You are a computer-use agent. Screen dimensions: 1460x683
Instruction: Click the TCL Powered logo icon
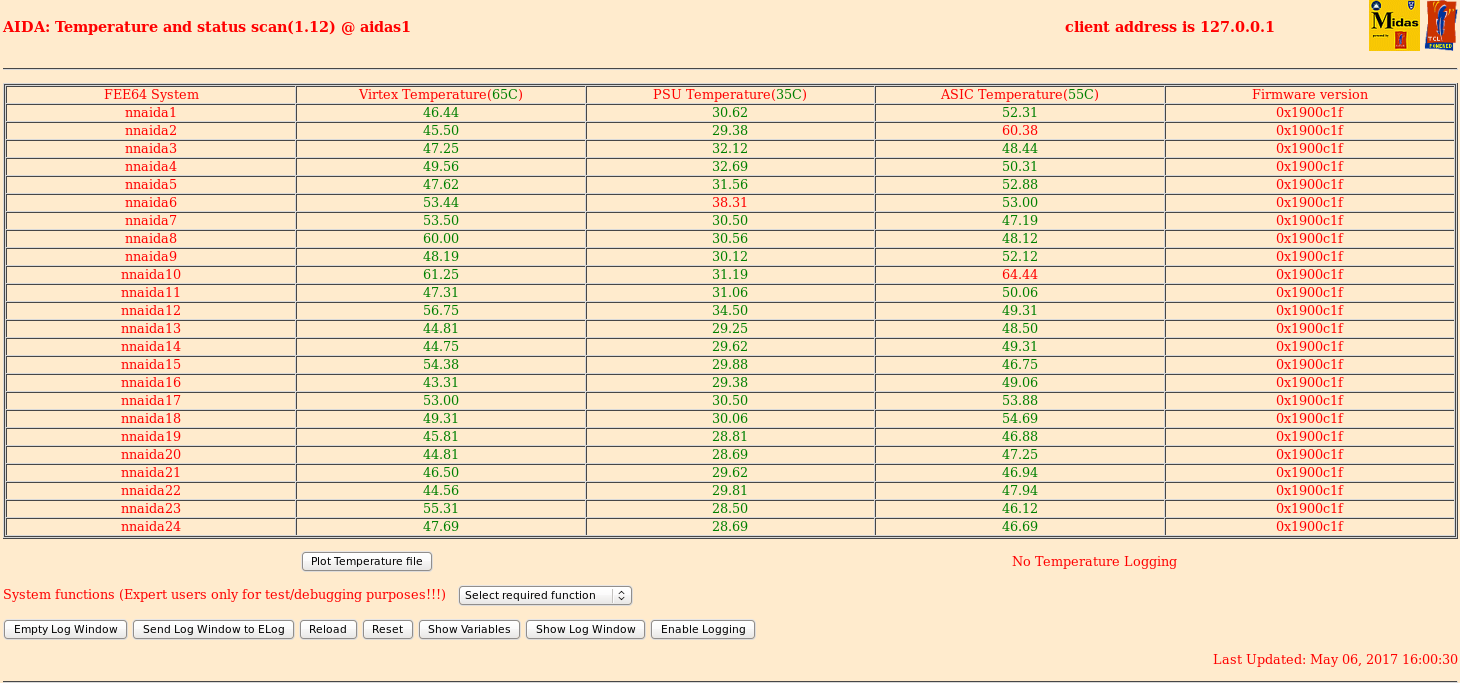(1440, 26)
